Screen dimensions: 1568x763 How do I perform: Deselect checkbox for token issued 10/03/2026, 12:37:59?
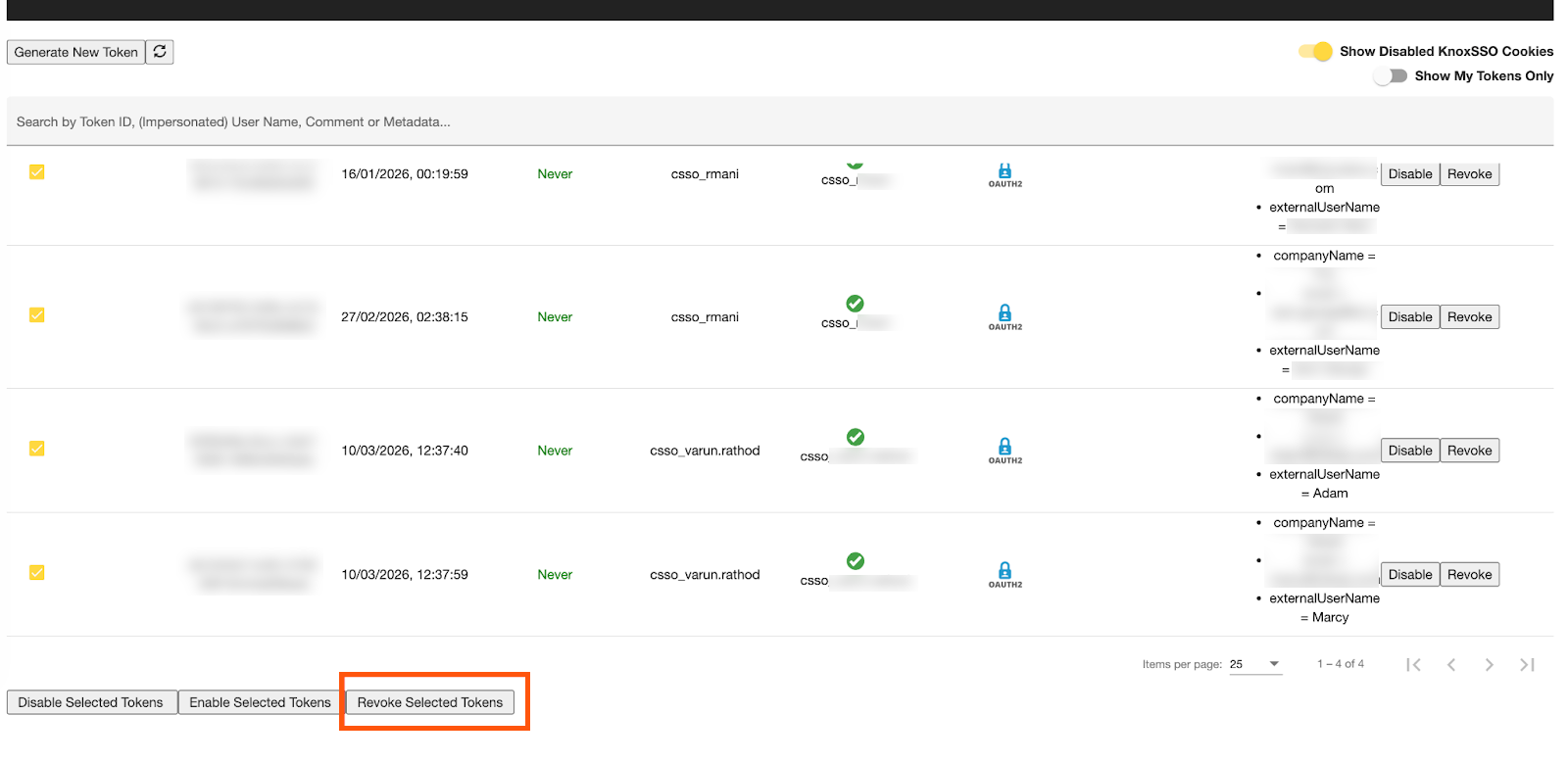click(37, 573)
